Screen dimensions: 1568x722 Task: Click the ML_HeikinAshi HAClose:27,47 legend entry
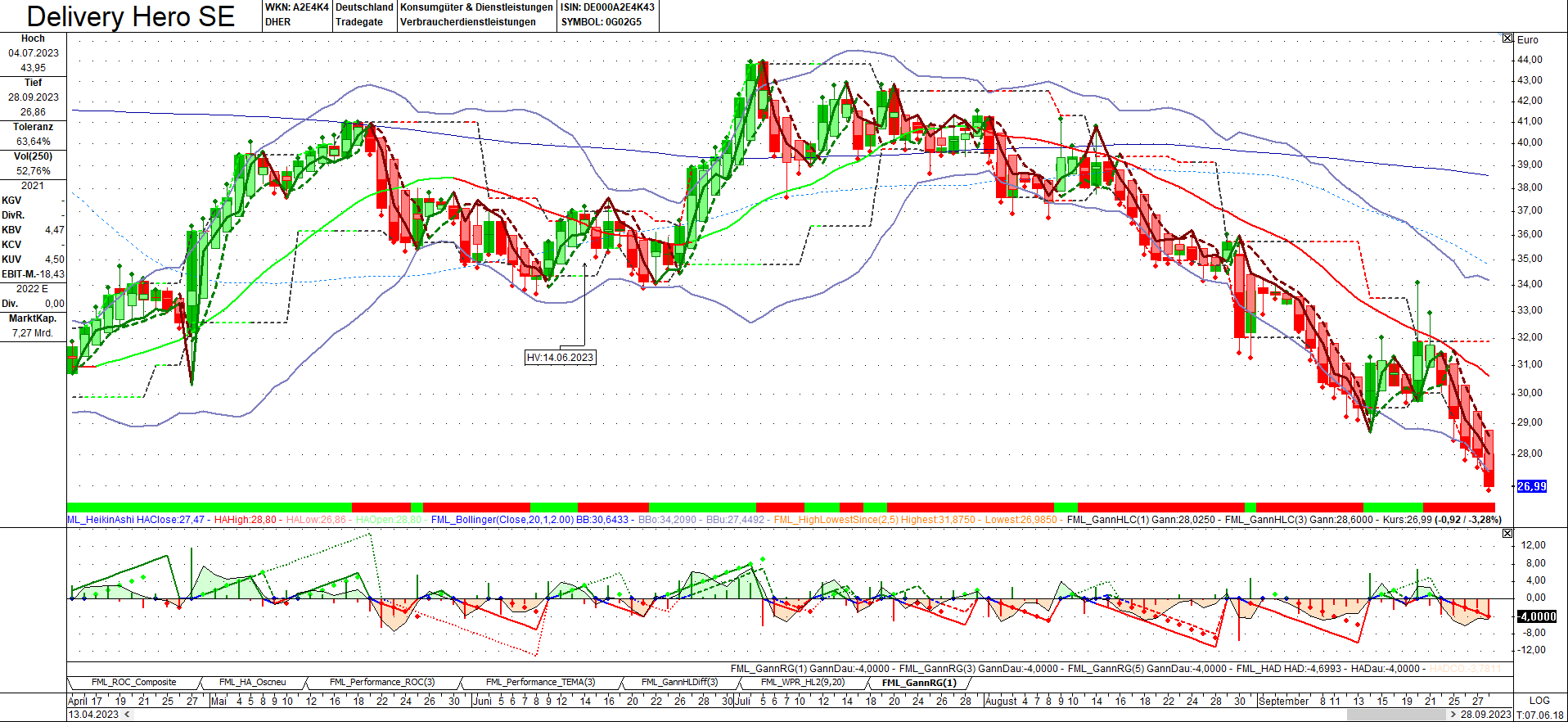point(136,520)
